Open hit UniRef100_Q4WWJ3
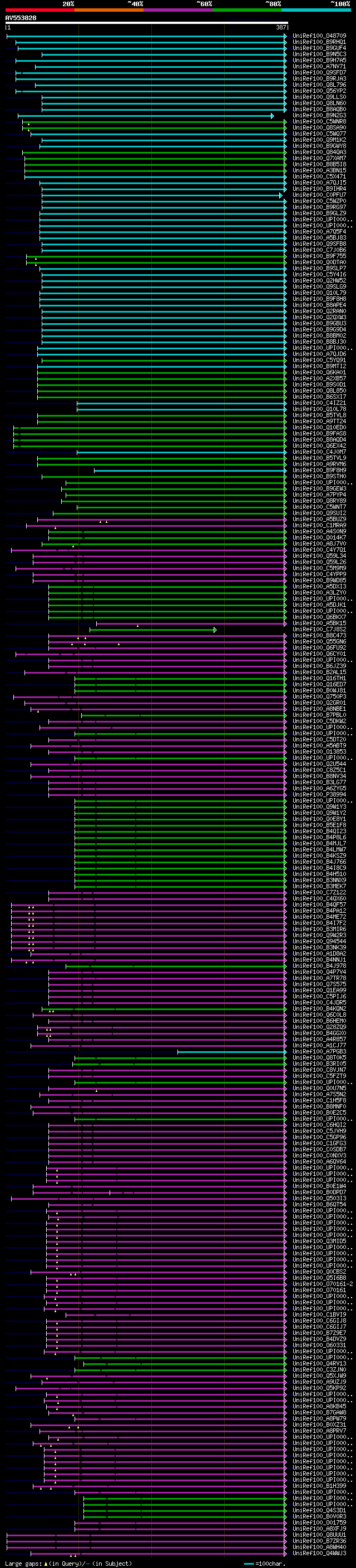The image size is (356, 1568). pos(319,1553)
